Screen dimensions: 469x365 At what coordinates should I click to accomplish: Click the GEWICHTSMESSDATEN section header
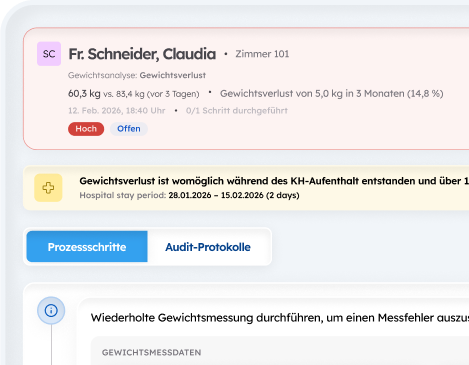pyautogui.click(x=152, y=353)
